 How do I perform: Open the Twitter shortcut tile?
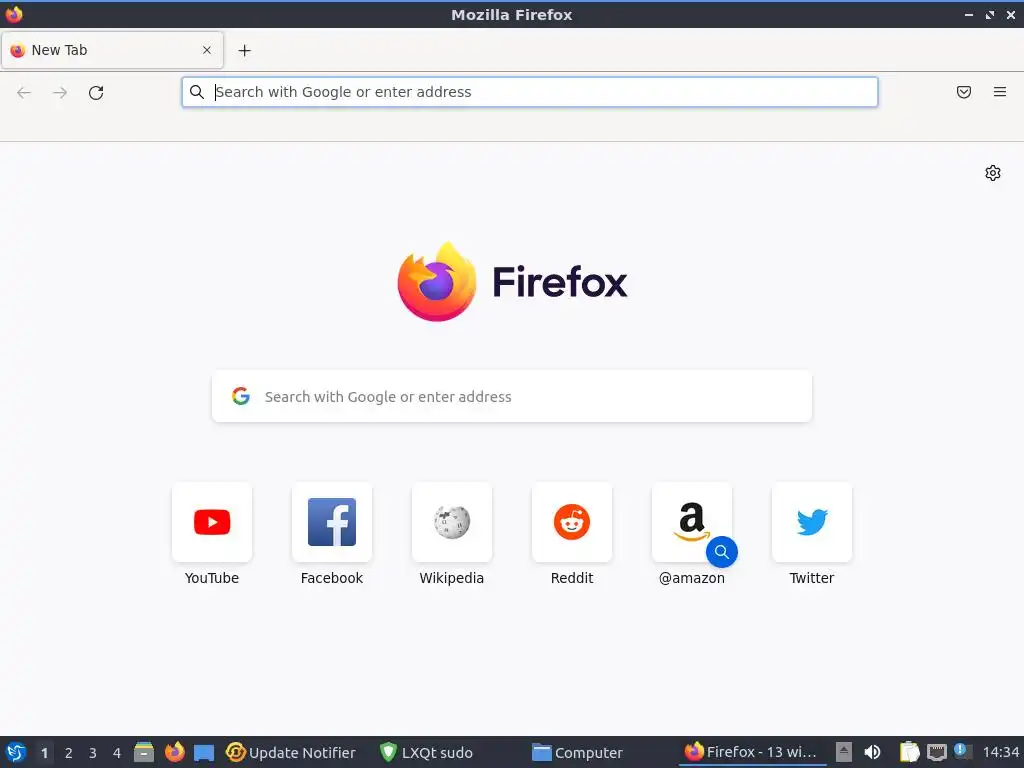pos(812,522)
